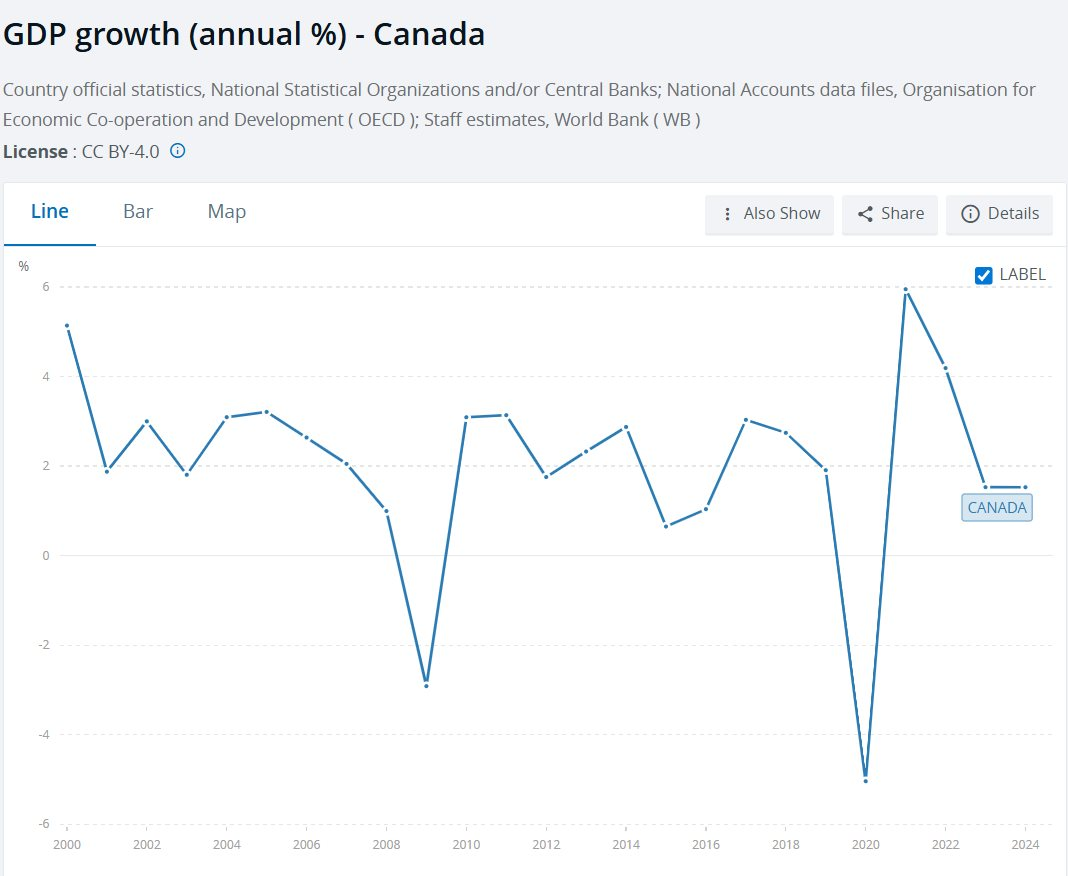Select the Line tab
This screenshot has height=876, width=1068.
[x=50, y=212]
